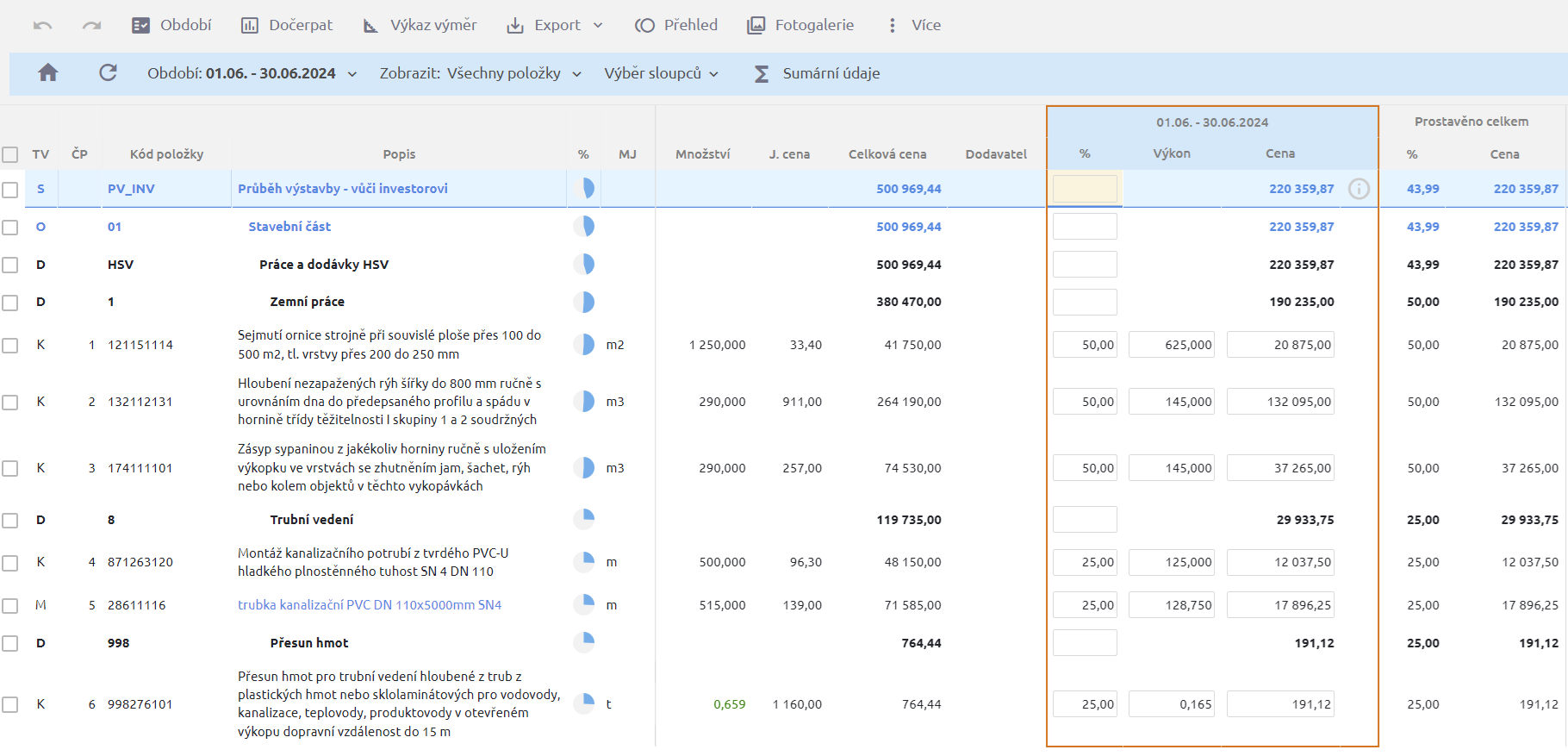Click the redo arrow icon
This screenshot has width=1568, height=756.
[x=91, y=26]
